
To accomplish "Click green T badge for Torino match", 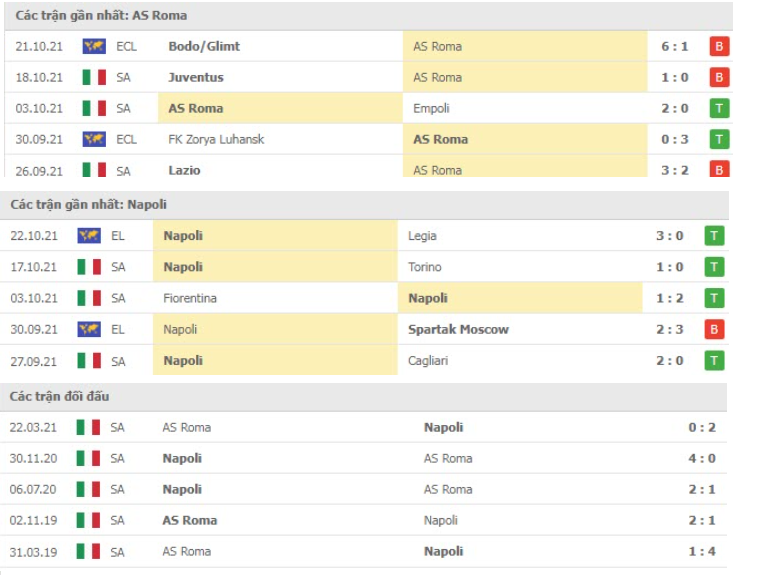I will click(714, 267).
